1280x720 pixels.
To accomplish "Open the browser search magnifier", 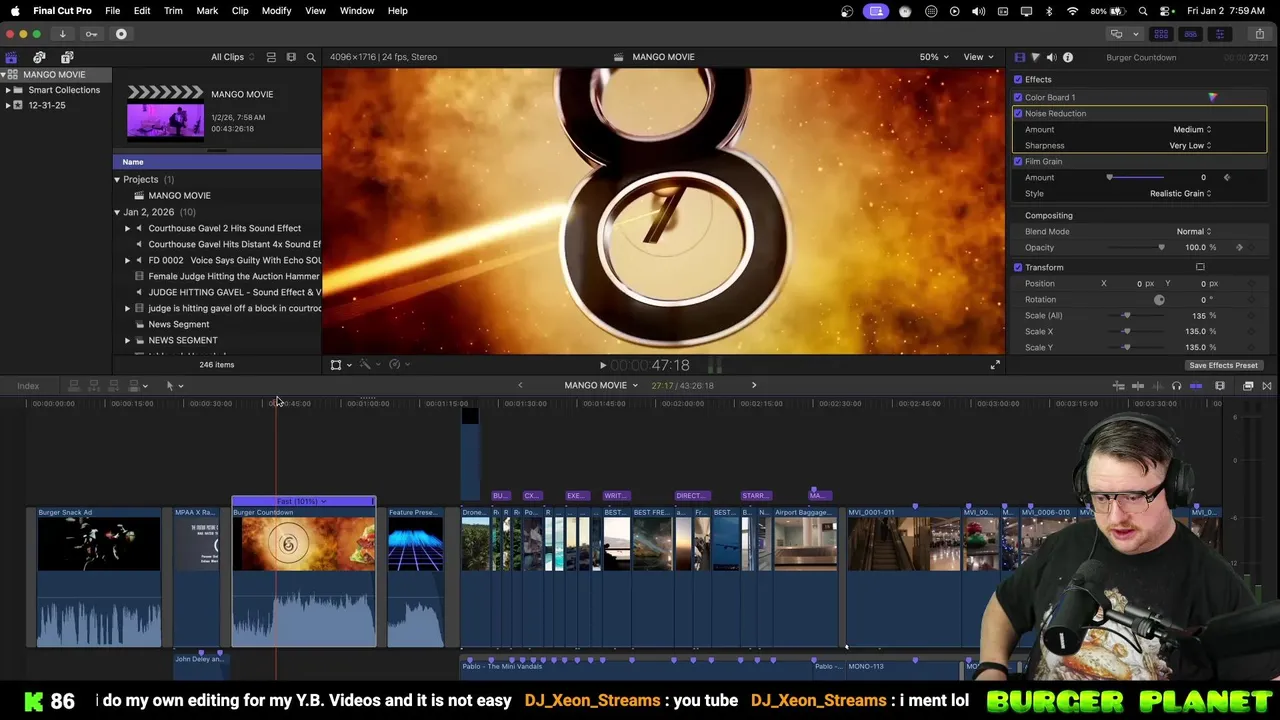I will tap(311, 57).
